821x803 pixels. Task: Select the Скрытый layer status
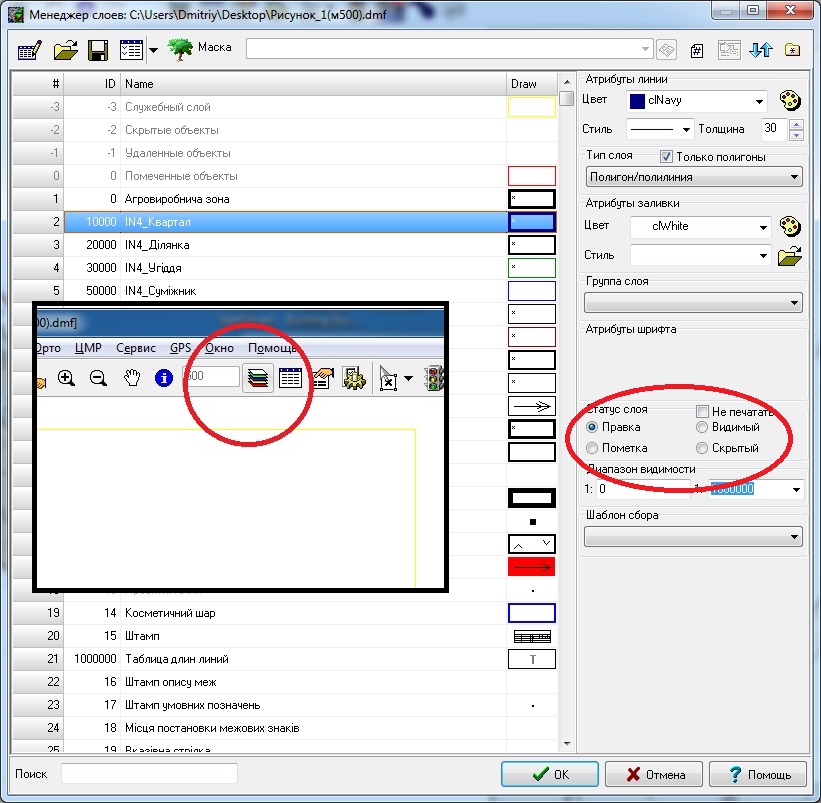[x=703, y=448]
